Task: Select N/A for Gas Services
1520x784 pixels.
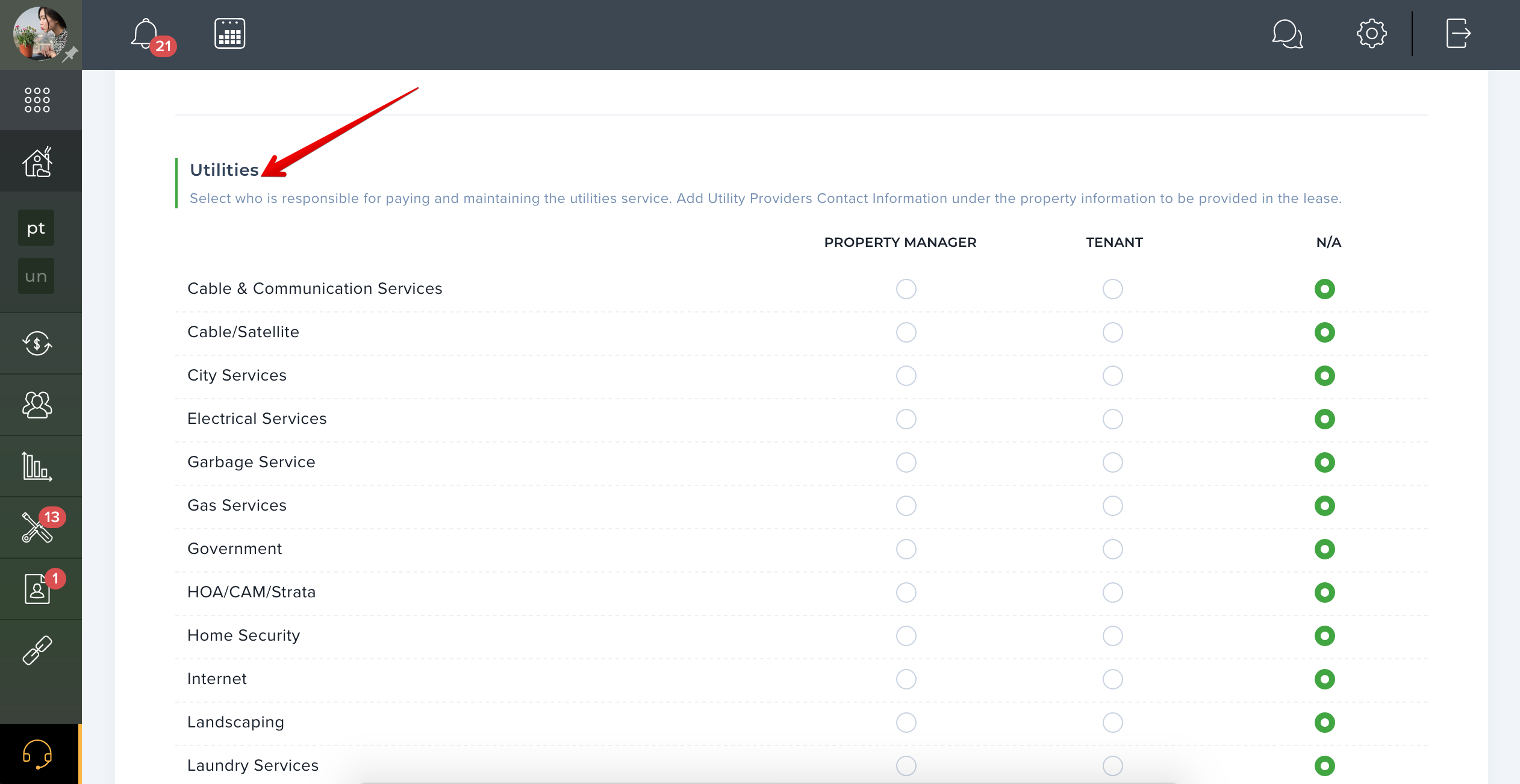Action: pyautogui.click(x=1324, y=506)
